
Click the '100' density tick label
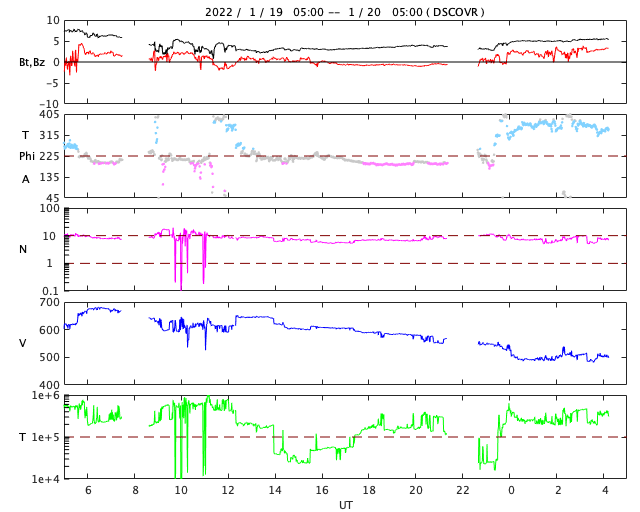click(49, 209)
